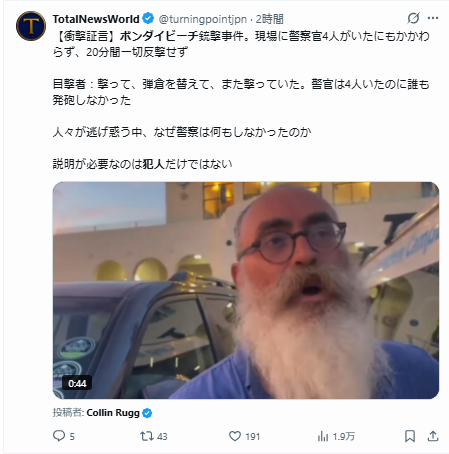This screenshot has width=449, height=454.
Task: Click the TotalNewsWorld display name
Action: click(96, 19)
